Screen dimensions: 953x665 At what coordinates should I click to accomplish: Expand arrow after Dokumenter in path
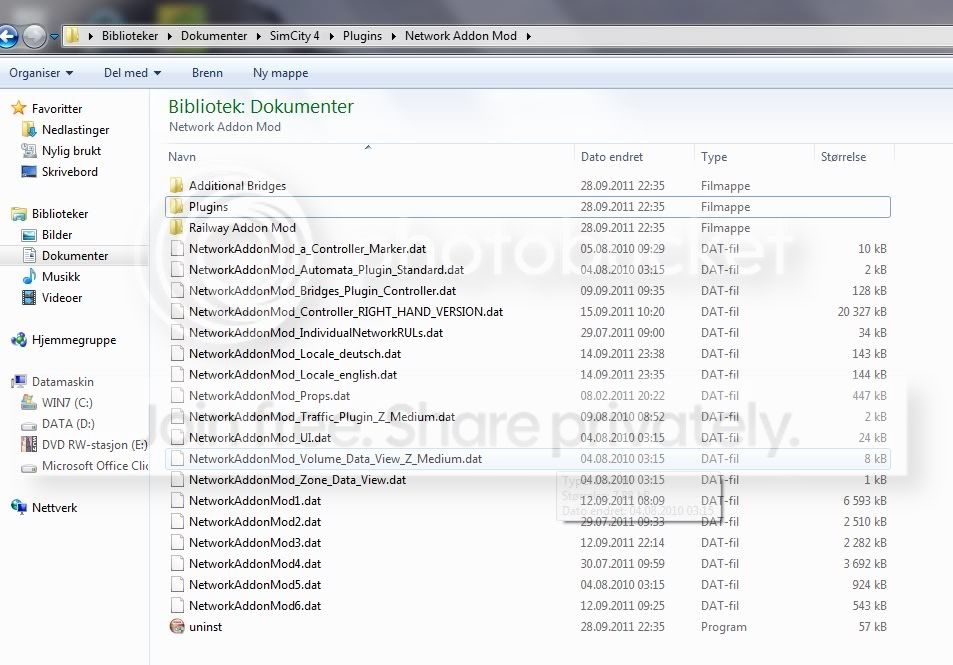coord(258,36)
